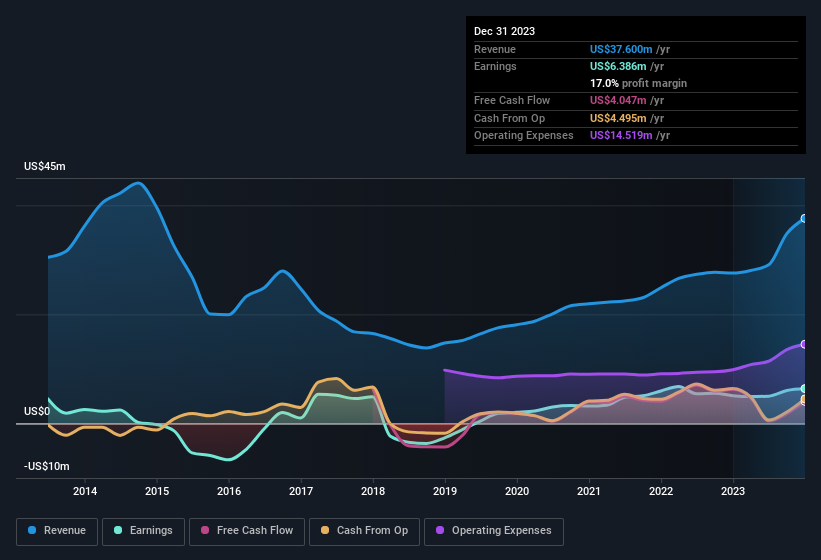Click the Earnings line endpoint marker
821x560 pixels.
804,388
